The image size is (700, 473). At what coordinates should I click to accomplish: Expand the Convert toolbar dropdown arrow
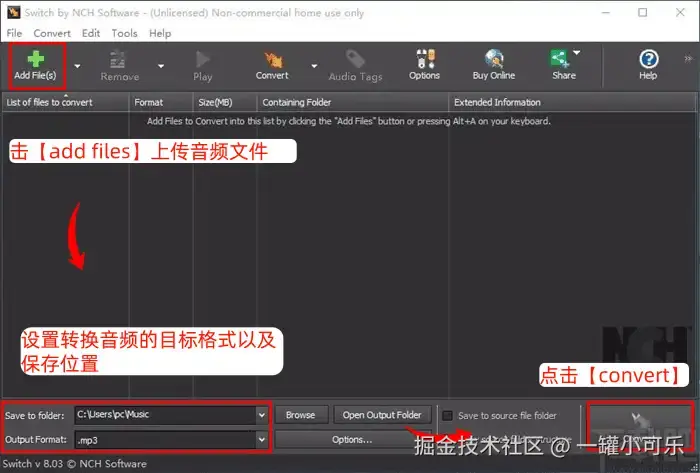pos(314,66)
